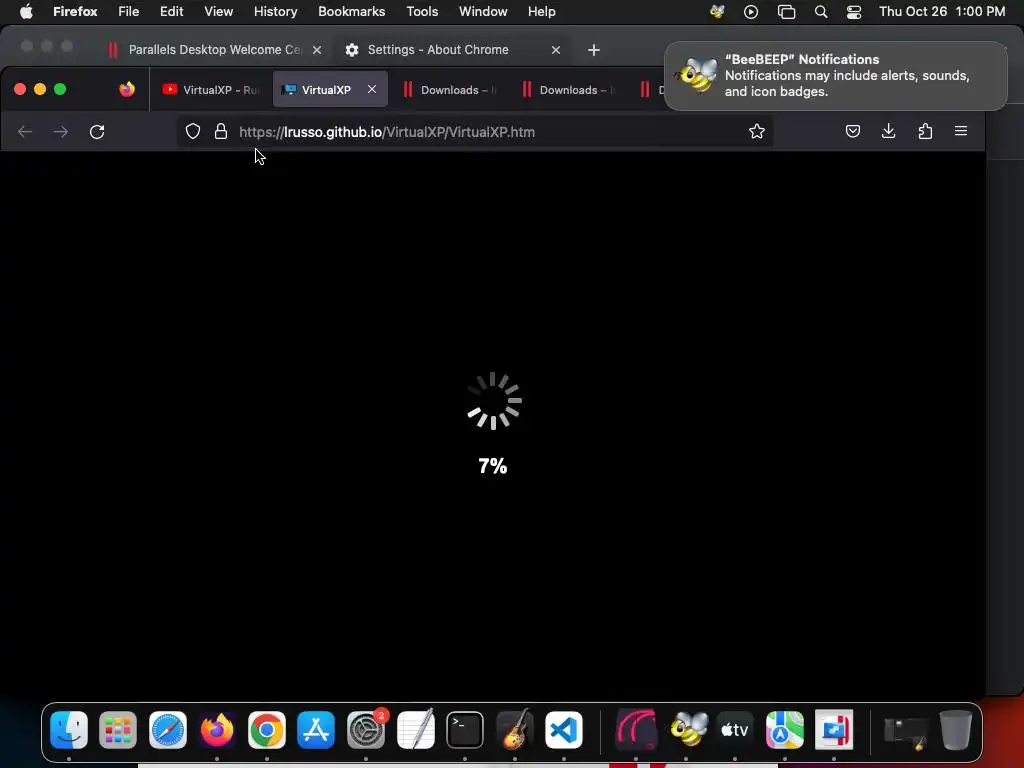Viewport: 1024px width, 768px height.
Task: Open the History menu
Action: point(275,12)
